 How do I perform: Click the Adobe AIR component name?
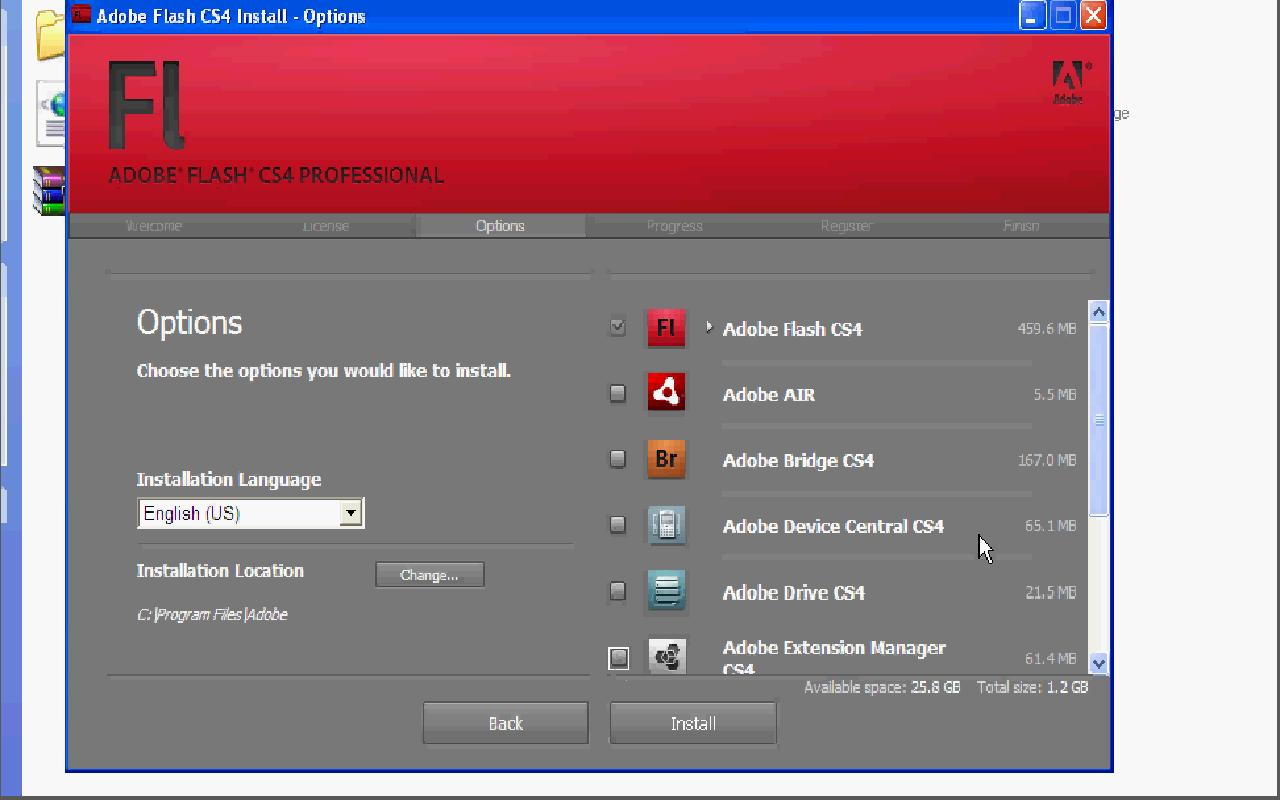pos(769,395)
